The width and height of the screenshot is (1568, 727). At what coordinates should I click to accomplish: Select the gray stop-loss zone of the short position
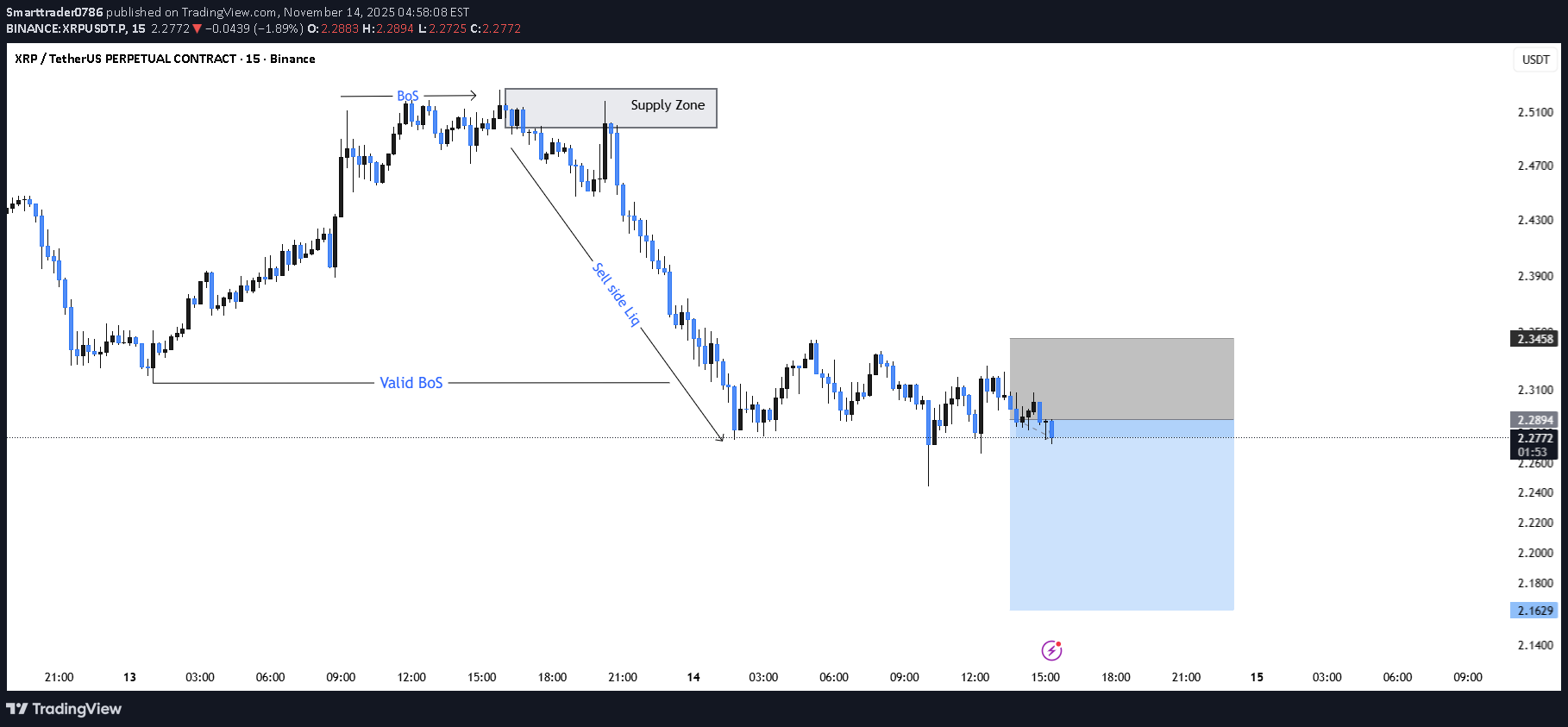click(x=1121, y=379)
